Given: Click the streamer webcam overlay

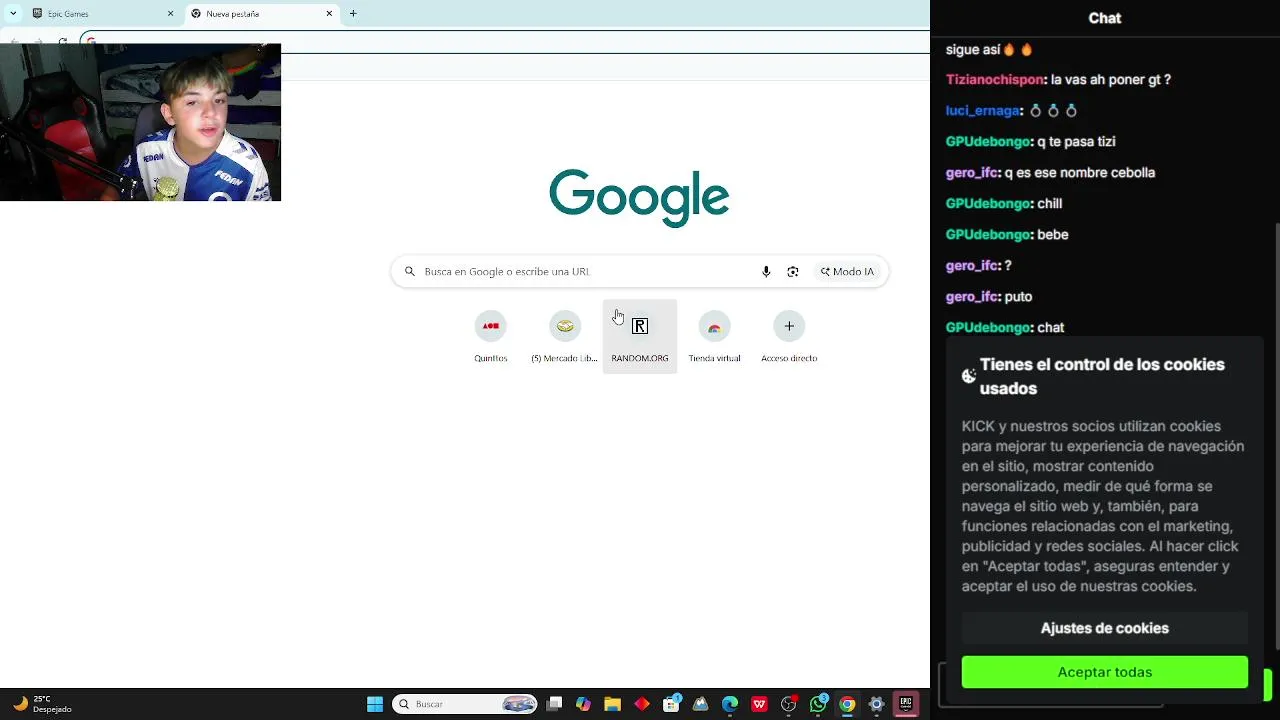Looking at the screenshot, I should coord(140,122).
